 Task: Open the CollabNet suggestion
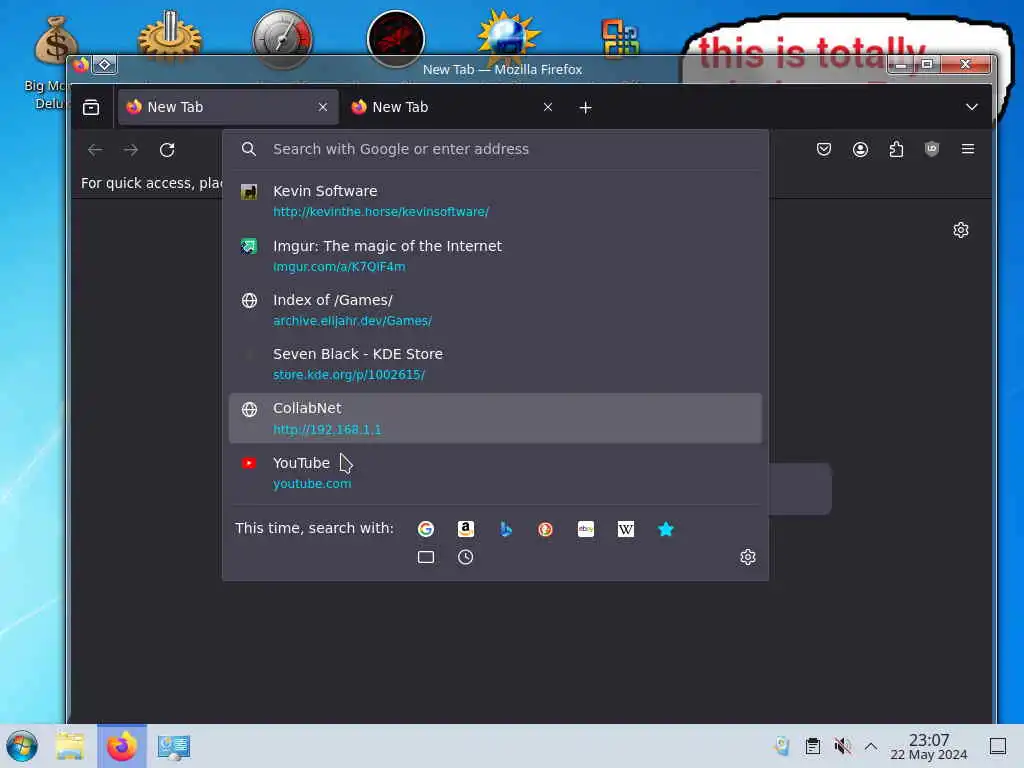[x=495, y=418]
